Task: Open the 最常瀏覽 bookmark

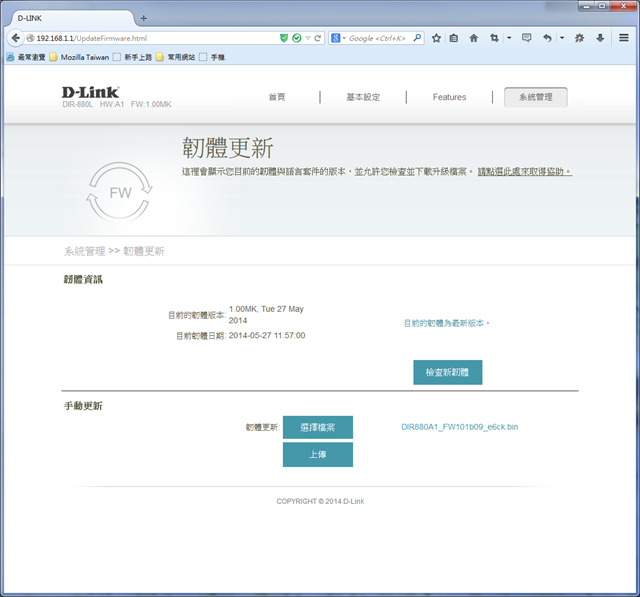Action: 26,57
